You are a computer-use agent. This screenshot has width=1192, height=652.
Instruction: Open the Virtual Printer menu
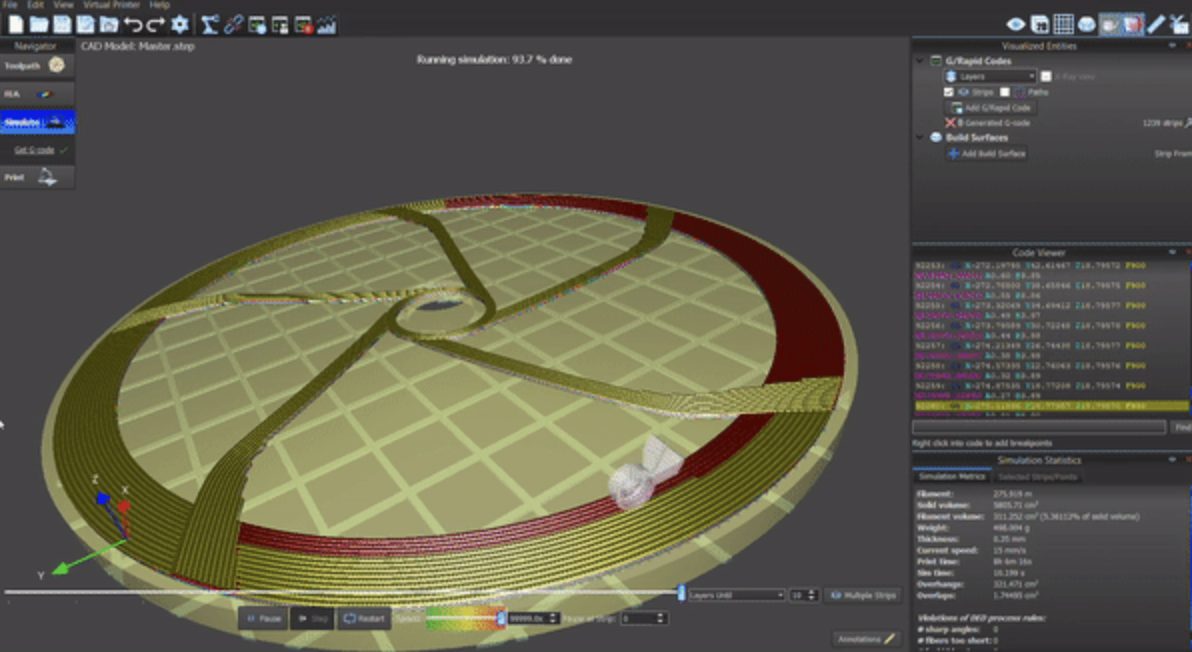coord(112,5)
